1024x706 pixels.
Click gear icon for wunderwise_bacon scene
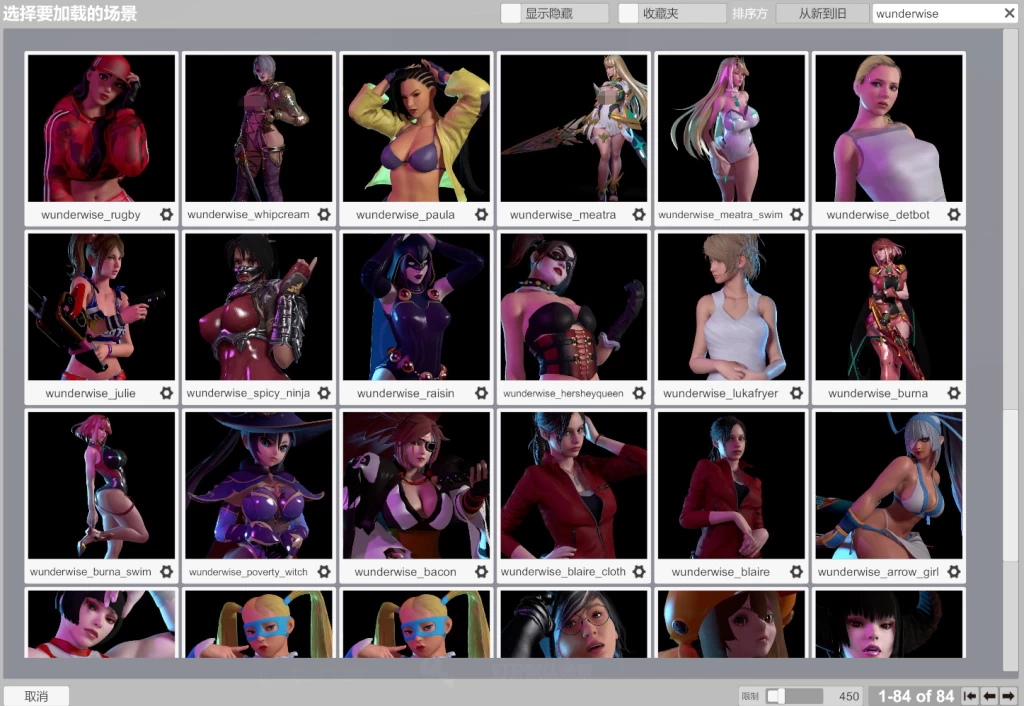(481, 572)
